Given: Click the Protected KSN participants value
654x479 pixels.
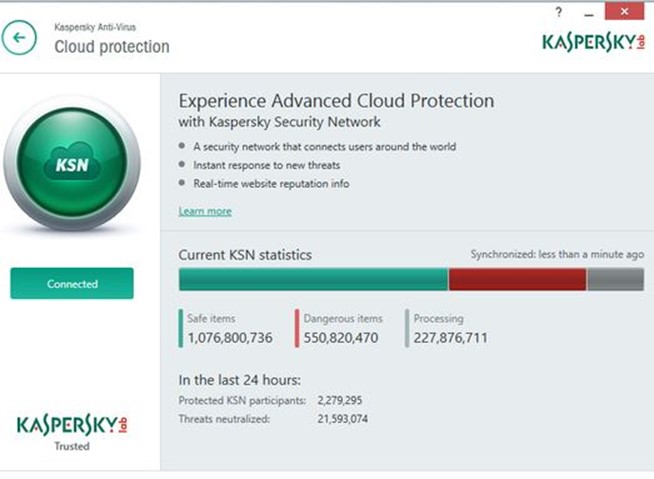Looking at the screenshot, I should coord(340,401).
